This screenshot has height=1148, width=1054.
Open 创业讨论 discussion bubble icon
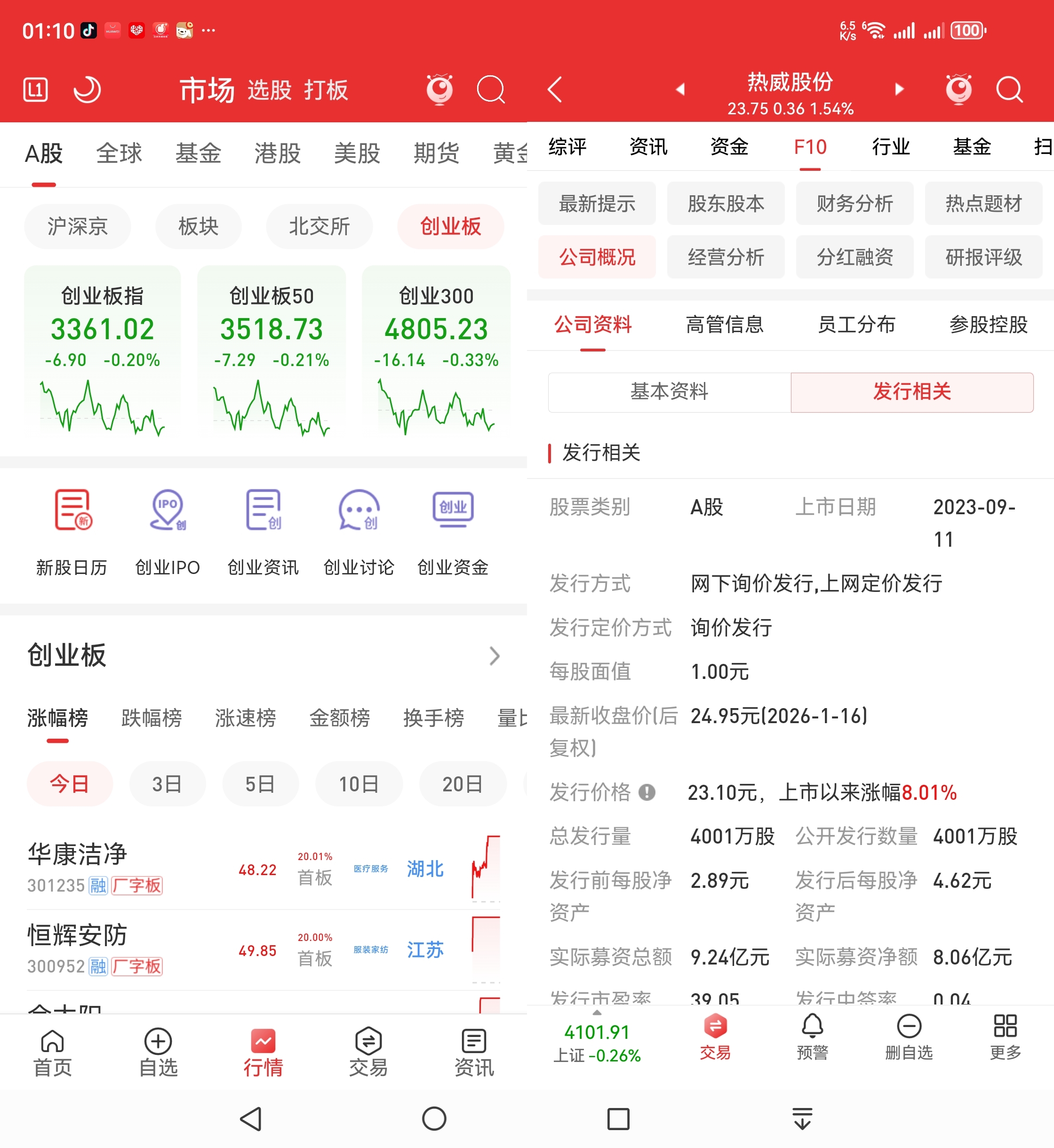[x=359, y=509]
